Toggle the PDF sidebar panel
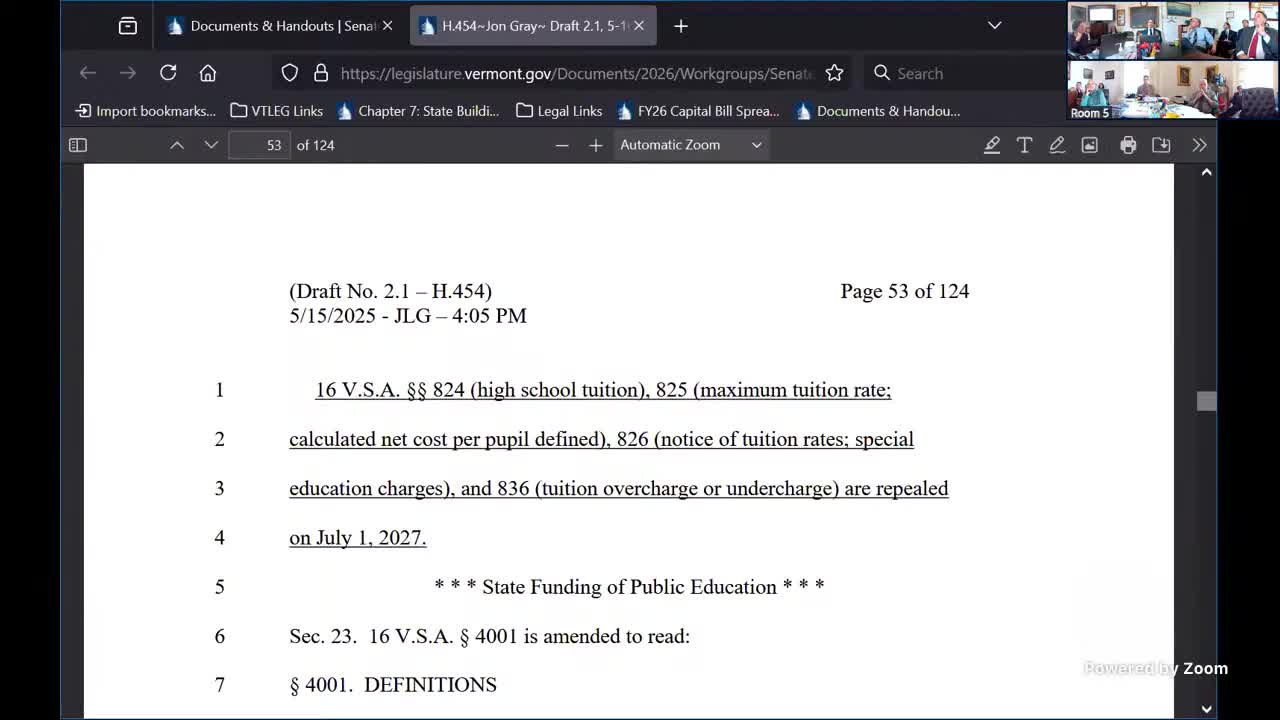 [x=77, y=145]
